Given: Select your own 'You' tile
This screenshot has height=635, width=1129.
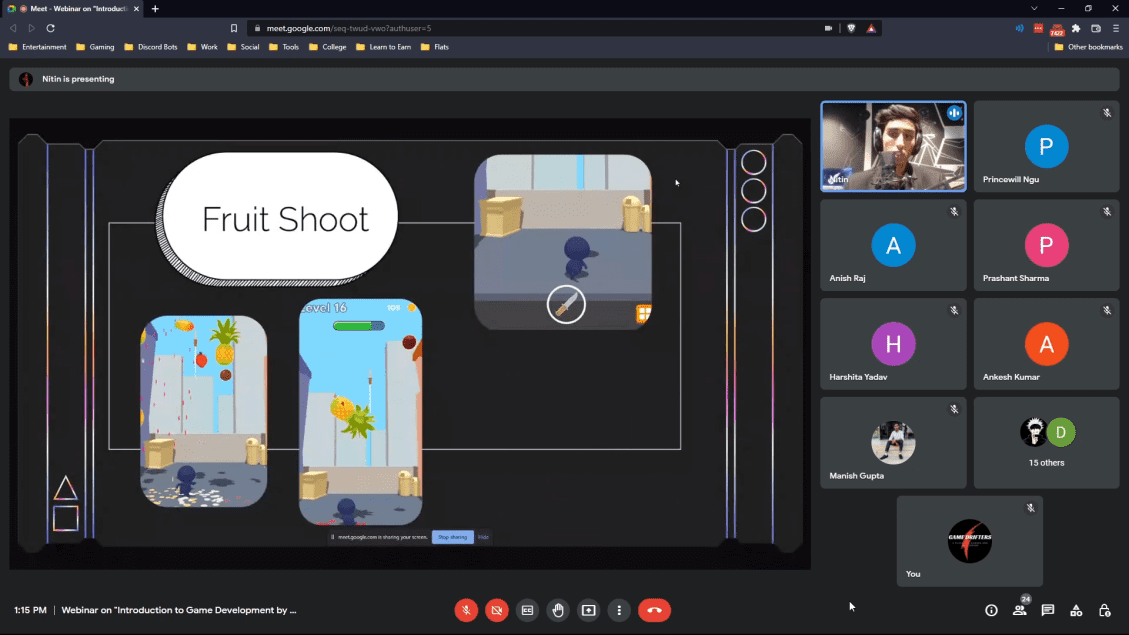Looking at the screenshot, I should [x=970, y=541].
